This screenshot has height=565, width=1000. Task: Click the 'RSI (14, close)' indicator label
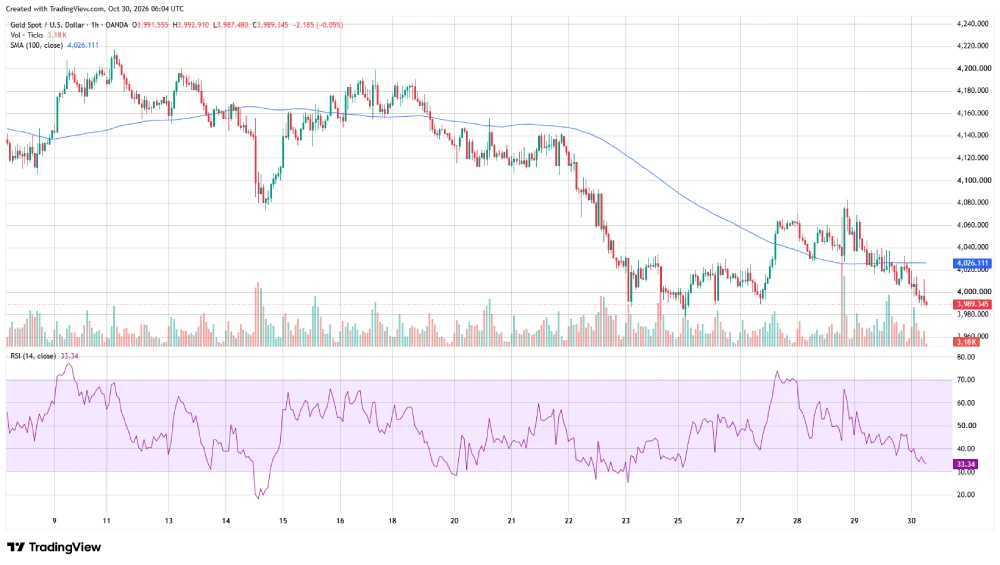33,356
